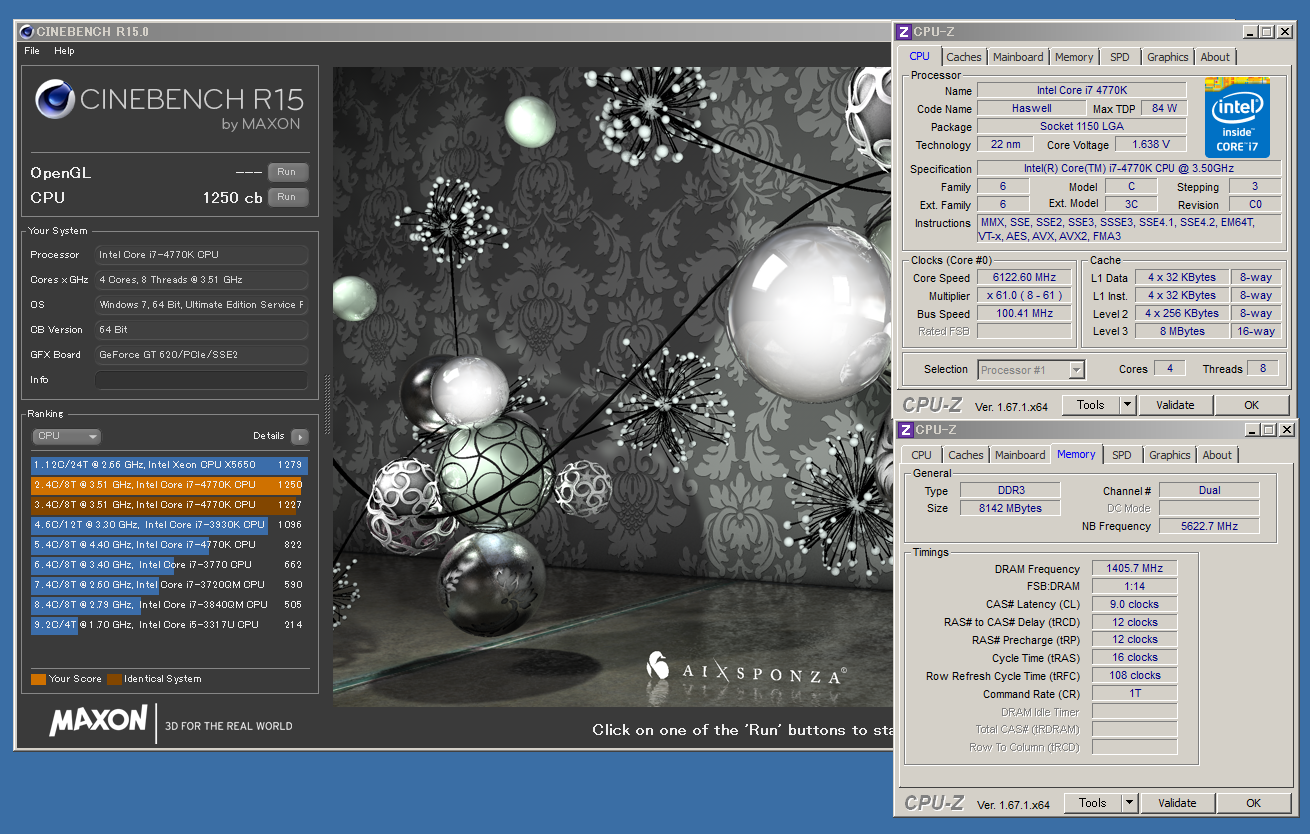Minimize the lower CPU-Z window
1310x834 pixels.
[x=1252, y=430]
